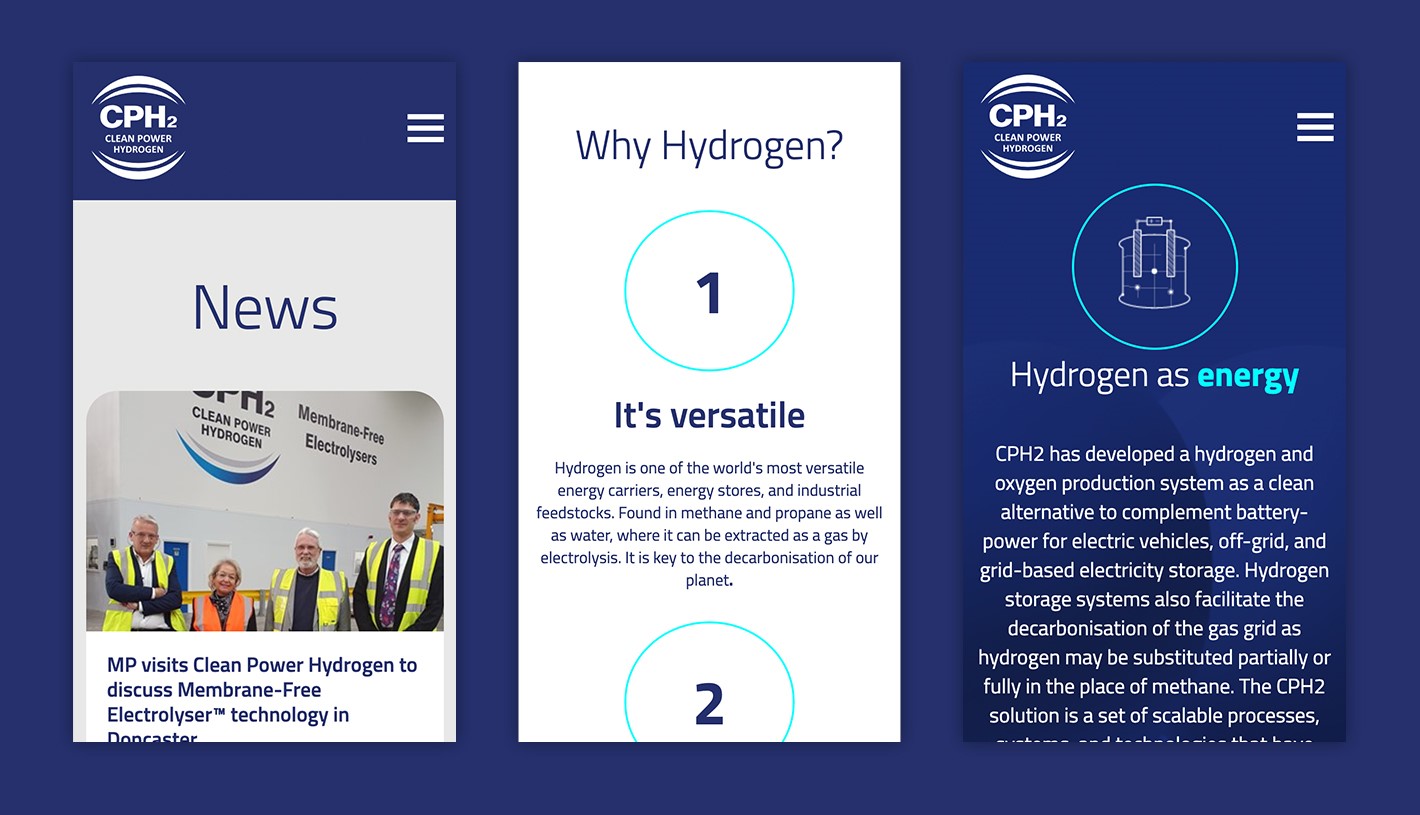The width and height of the screenshot is (1420, 815).
Task: Click the CPH2 has developed paragraph text
Action: pyautogui.click(x=1154, y=585)
